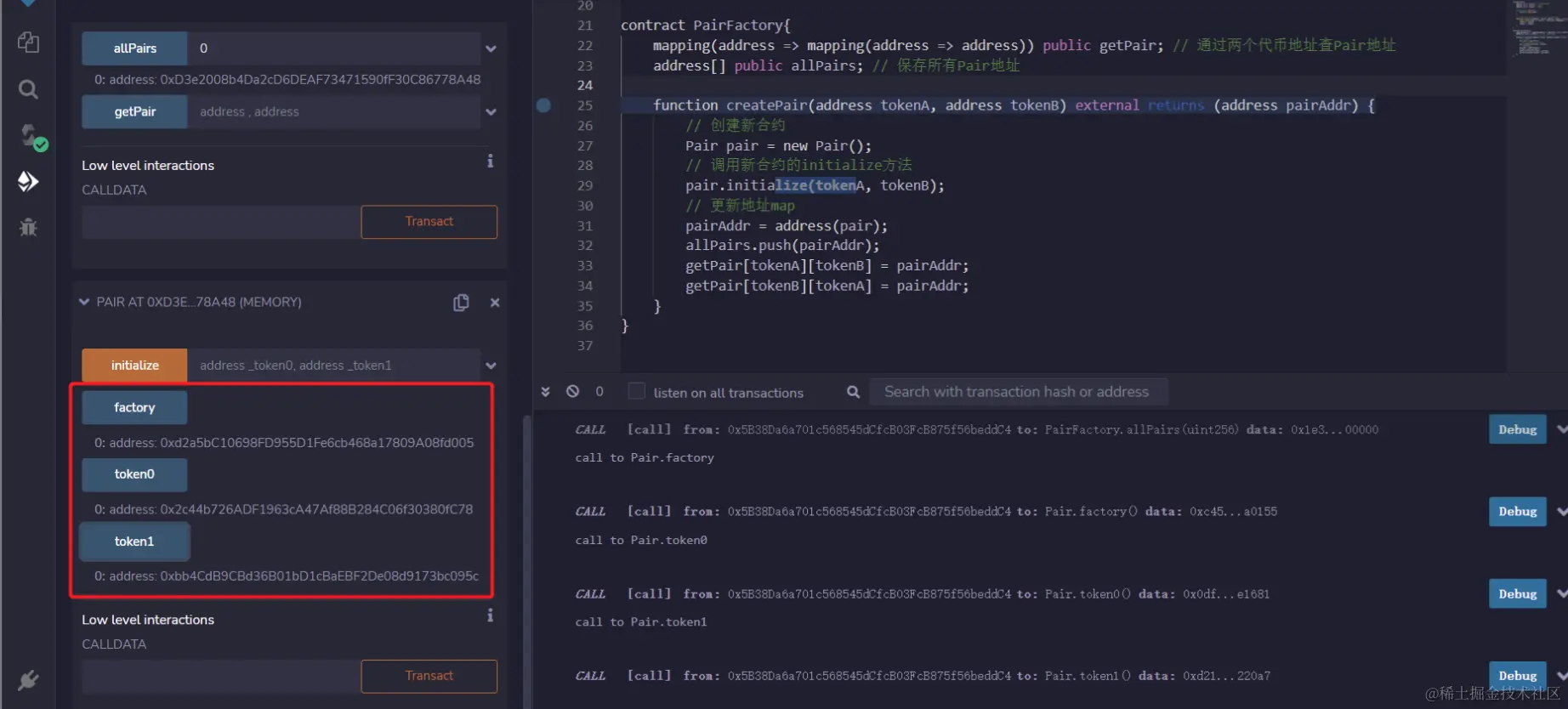Enable listen on all transactions checkbox
Image resolution: width=1568 pixels, height=709 pixels.
tap(636, 391)
